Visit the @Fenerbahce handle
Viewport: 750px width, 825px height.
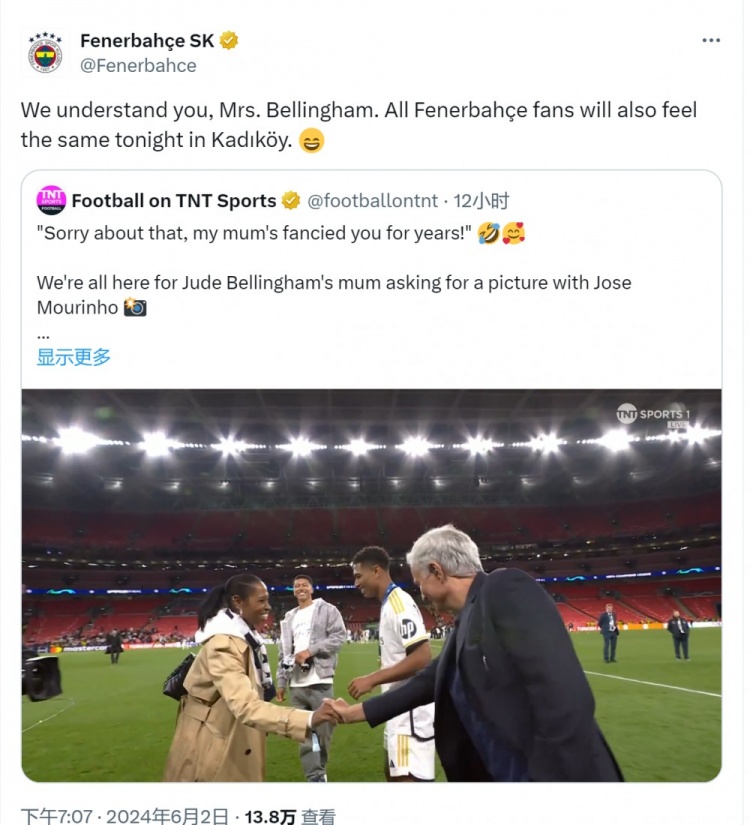pos(138,66)
